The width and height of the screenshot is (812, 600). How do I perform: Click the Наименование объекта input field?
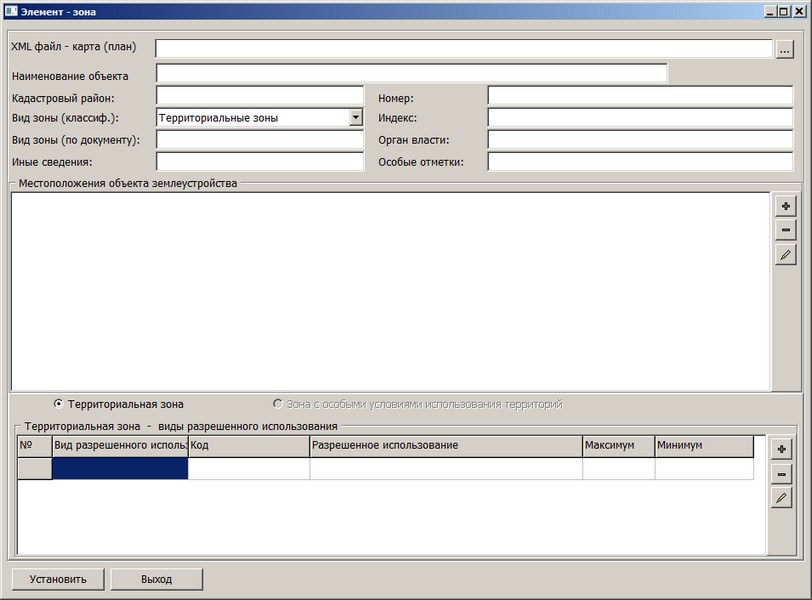point(411,73)
